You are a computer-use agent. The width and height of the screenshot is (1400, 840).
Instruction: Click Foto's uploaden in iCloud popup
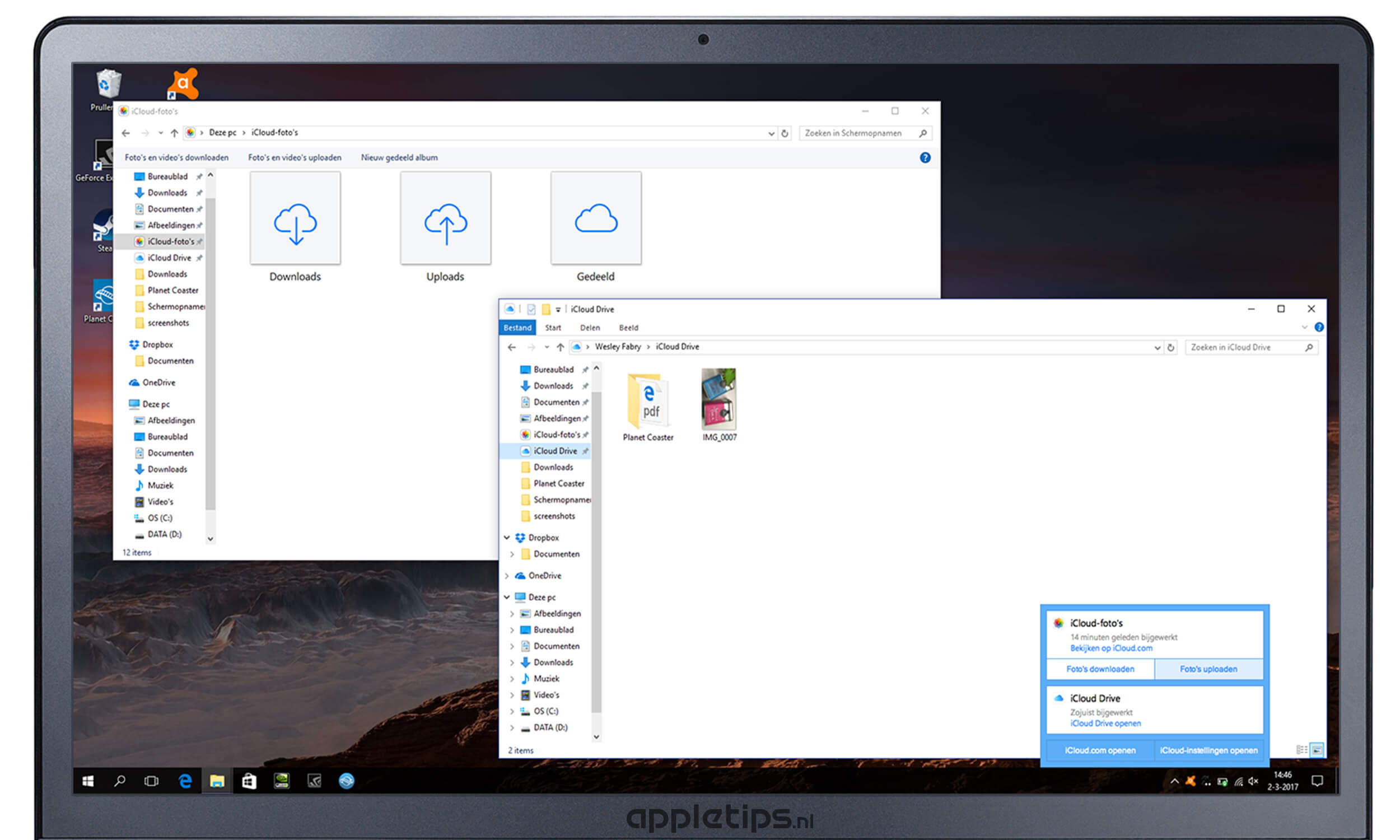click(1208, 669)
